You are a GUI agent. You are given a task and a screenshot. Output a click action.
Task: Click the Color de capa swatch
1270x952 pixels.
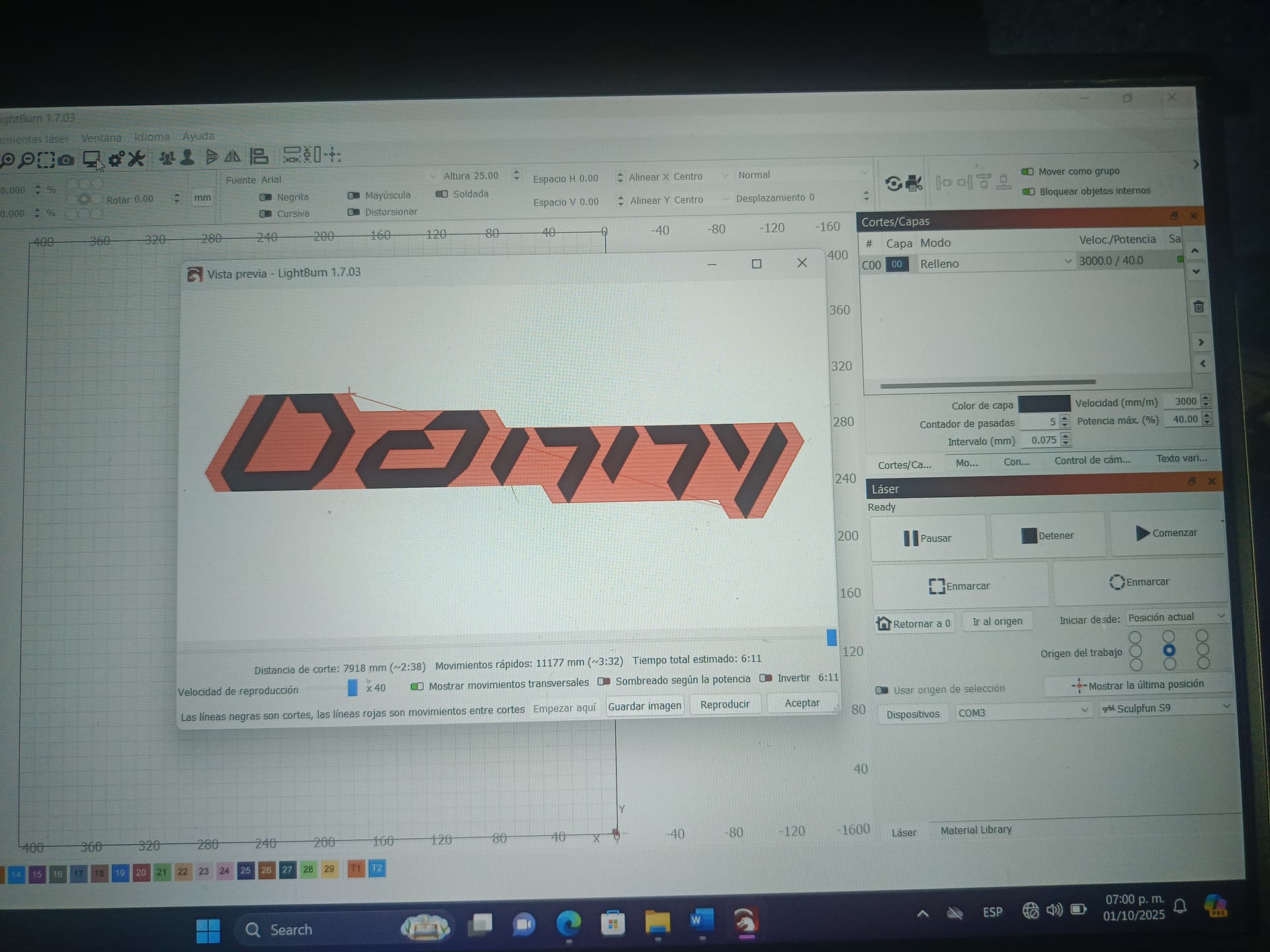1043,404
